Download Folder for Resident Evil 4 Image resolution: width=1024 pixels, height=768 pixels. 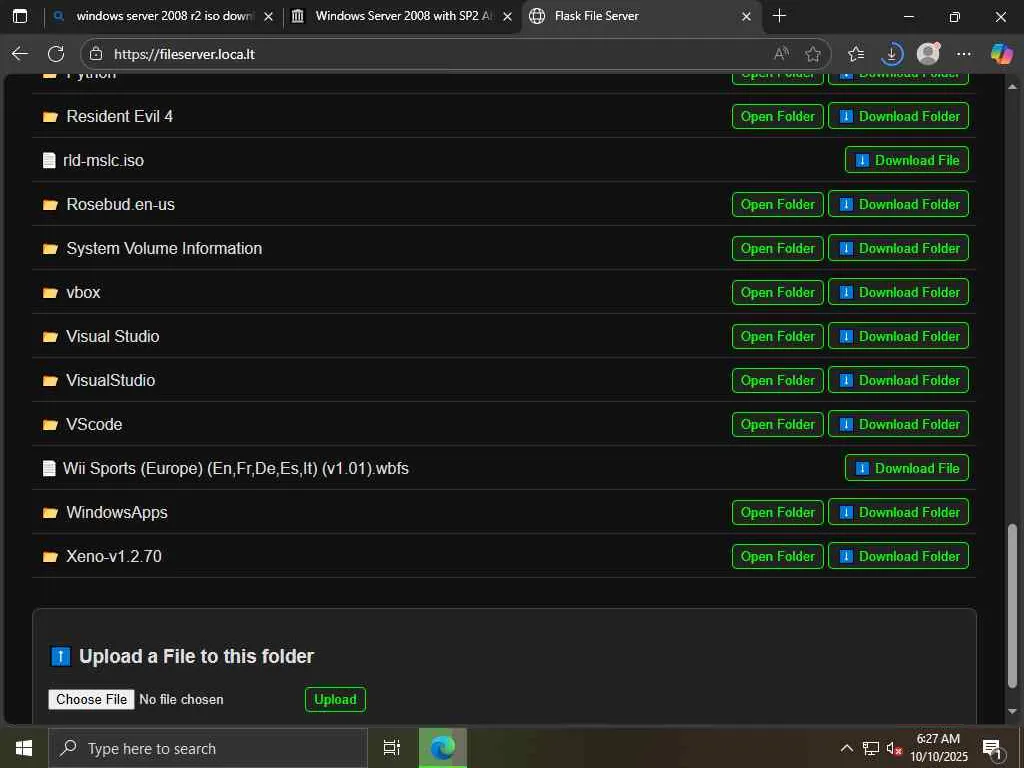(898, 116)
